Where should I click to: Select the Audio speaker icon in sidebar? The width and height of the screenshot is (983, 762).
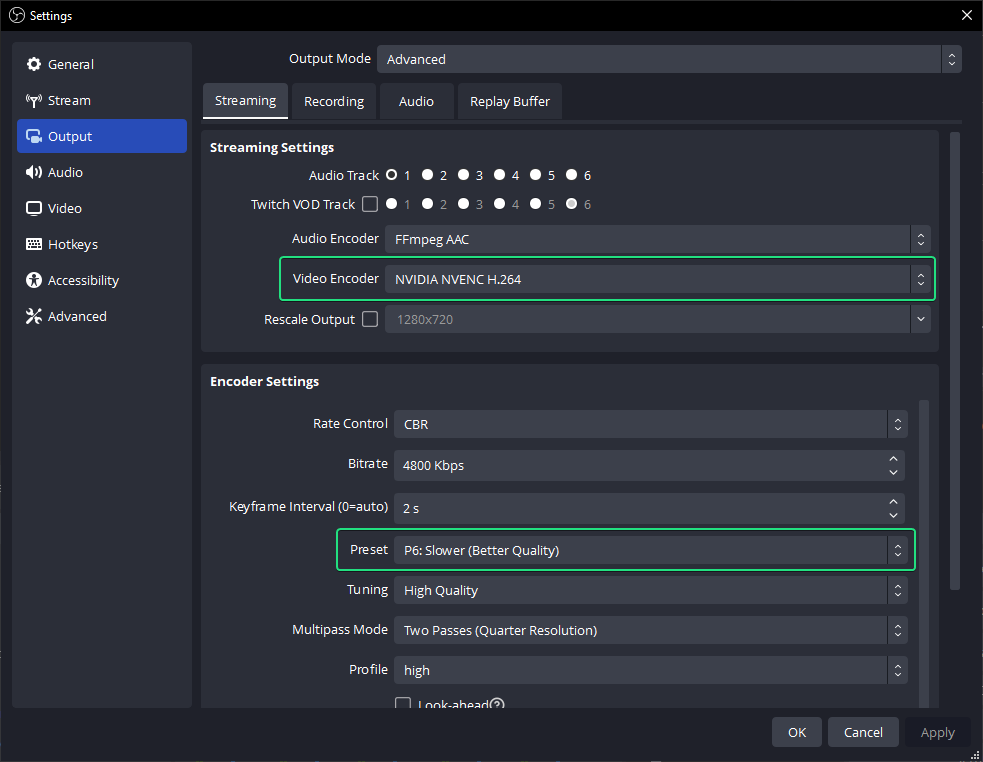point(34,172)
